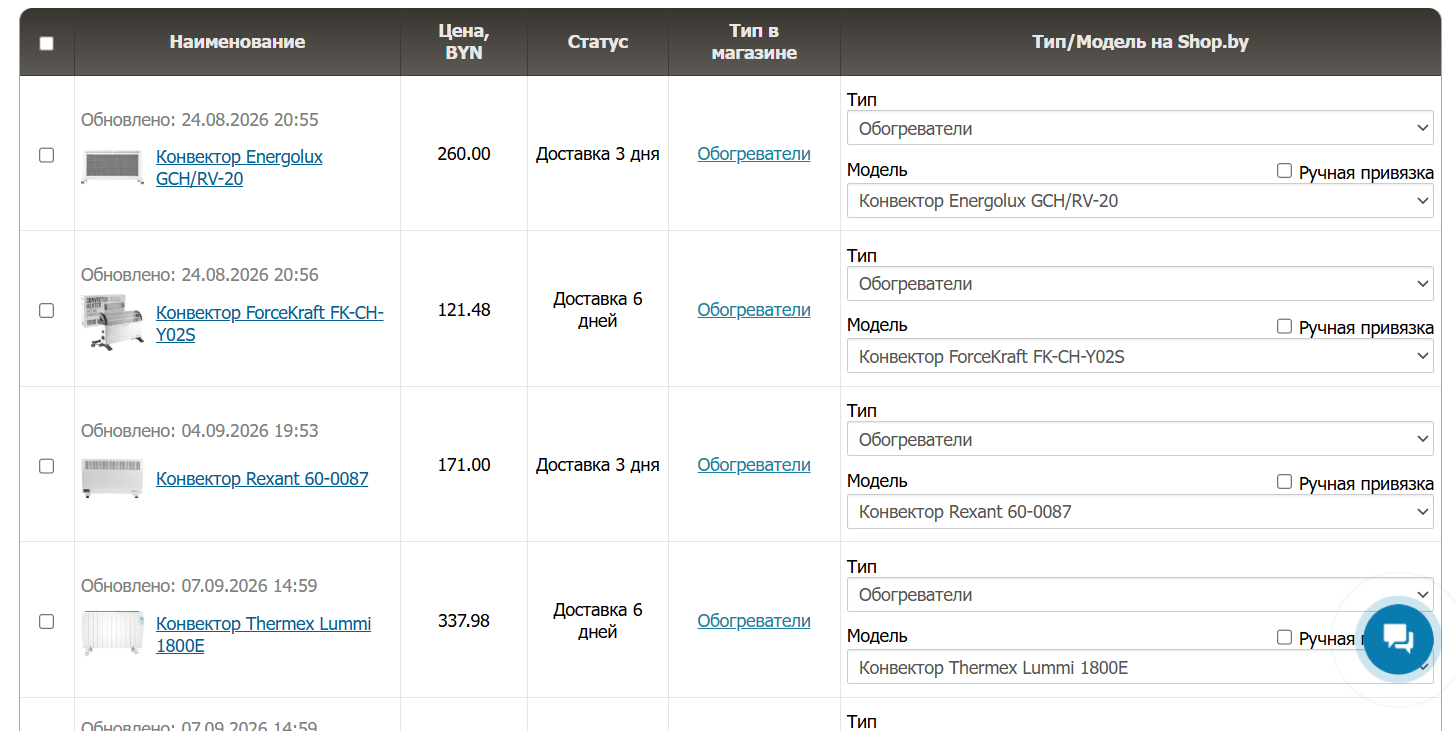Image resolution: width=1455 pixels, height=731 pixels.
Task: Open Модель dropdown showing Конвектор Rexant 60-0087
Action: [x=1140, y=511]
